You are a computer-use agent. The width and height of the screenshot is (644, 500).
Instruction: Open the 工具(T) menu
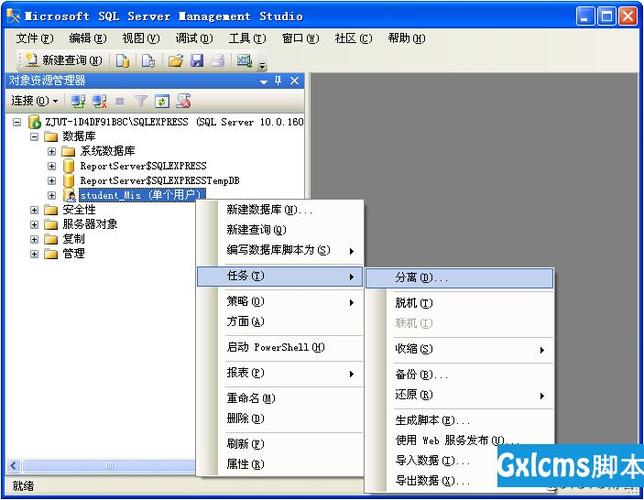pos(247,39)
